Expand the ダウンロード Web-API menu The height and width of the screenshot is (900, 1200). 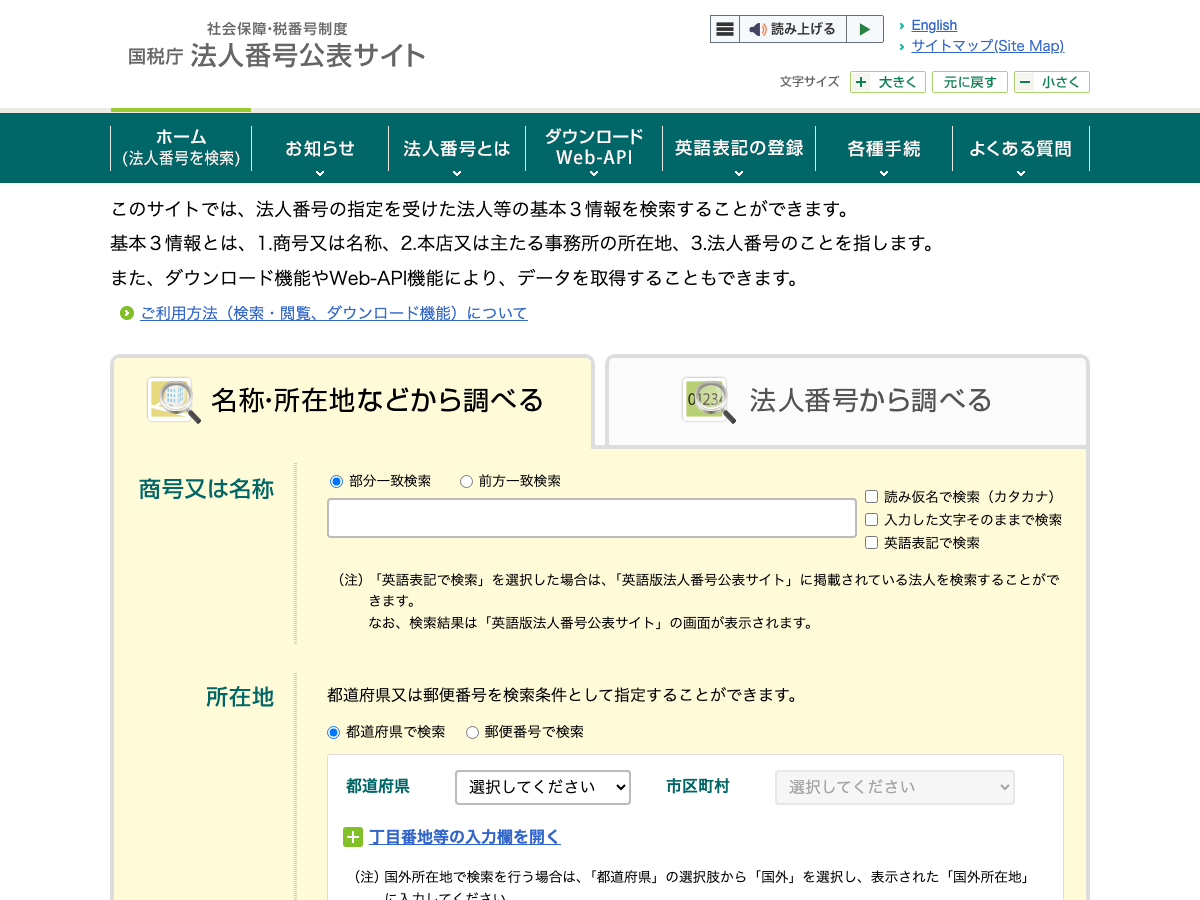(x=594, y=149)
